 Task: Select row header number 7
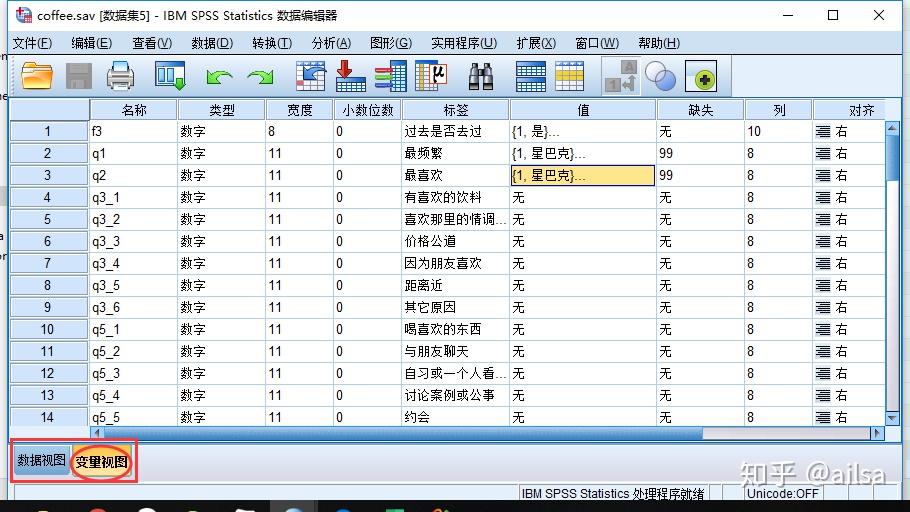click(x=49, y=264)
